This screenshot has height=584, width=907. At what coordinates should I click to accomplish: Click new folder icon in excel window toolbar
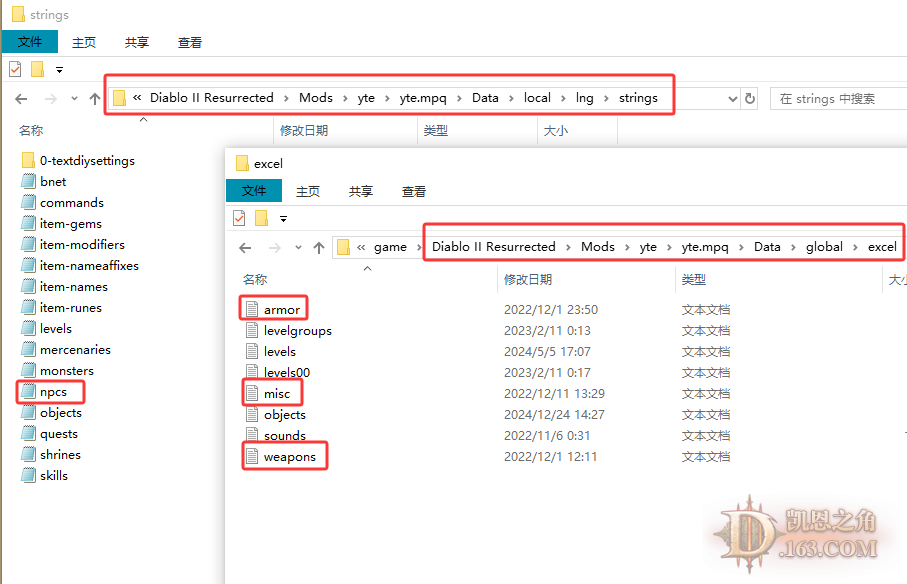[x=261, y=218]
